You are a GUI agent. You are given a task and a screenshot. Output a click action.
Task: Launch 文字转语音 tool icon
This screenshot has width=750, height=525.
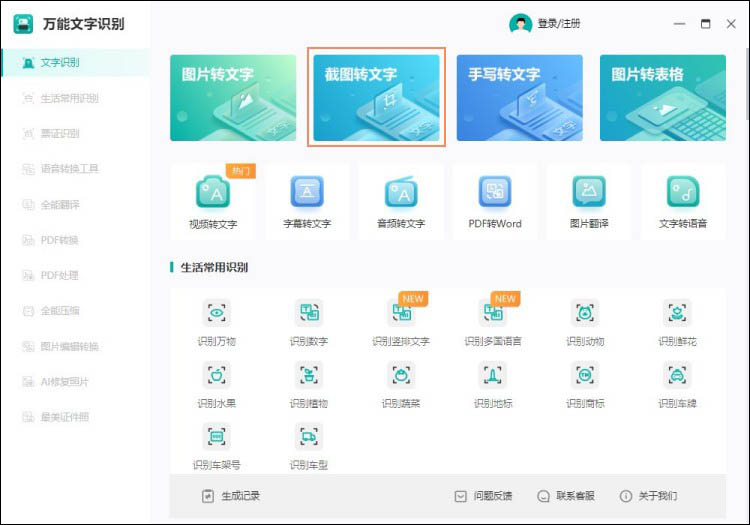click(x=683, y=192)
